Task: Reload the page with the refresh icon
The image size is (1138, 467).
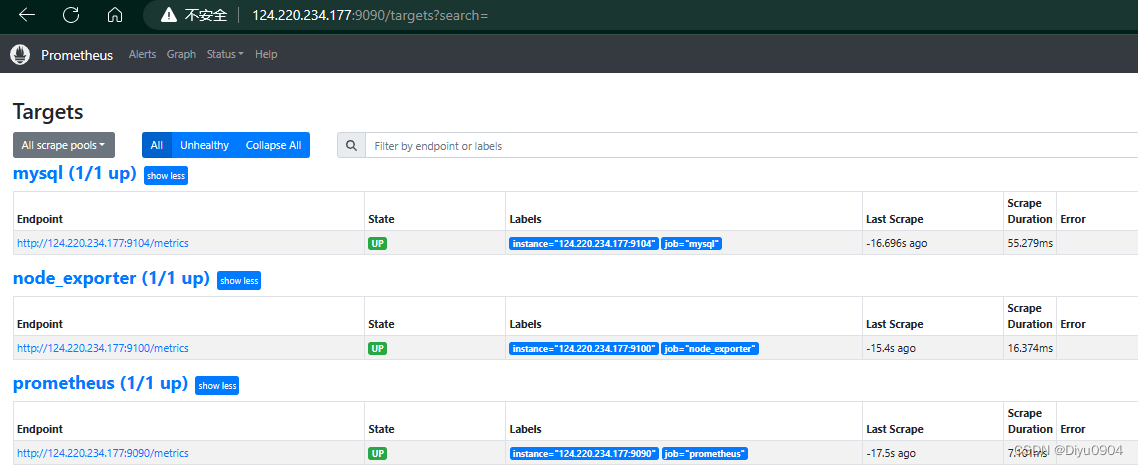Action: [x=71, y=15]
